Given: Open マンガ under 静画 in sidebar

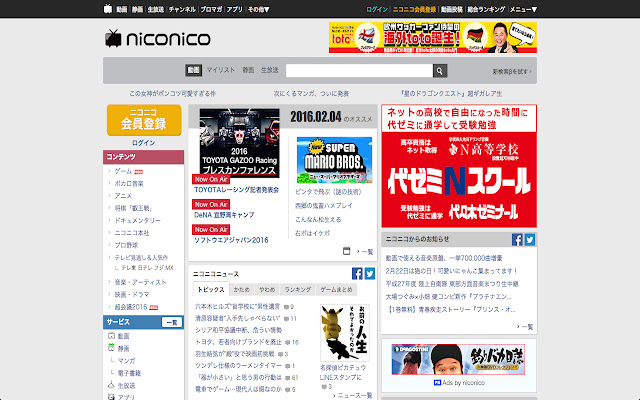Looking at the screenshot, I should (127, 360).
